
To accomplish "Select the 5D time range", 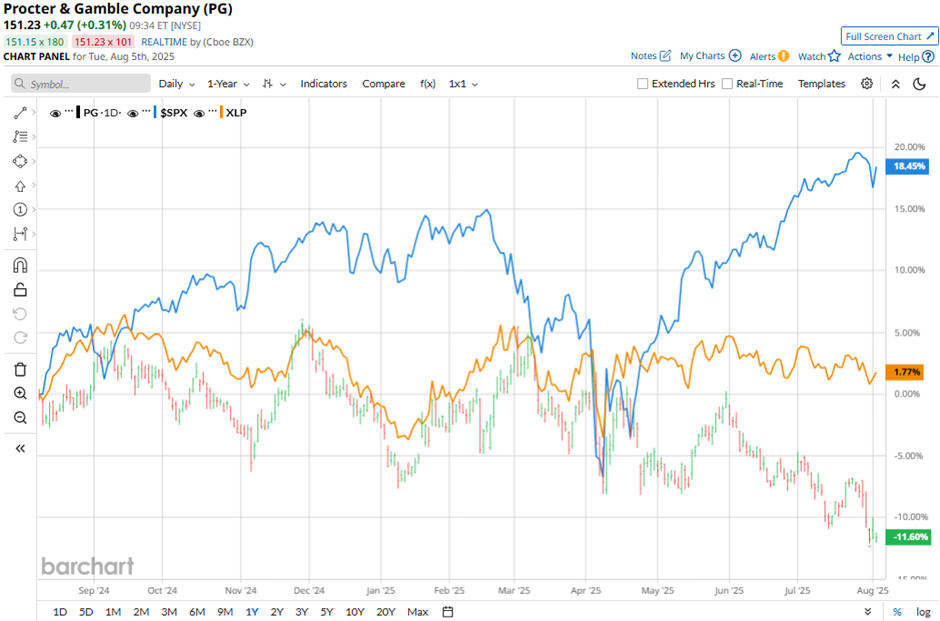I will click(x=86, y=611).
